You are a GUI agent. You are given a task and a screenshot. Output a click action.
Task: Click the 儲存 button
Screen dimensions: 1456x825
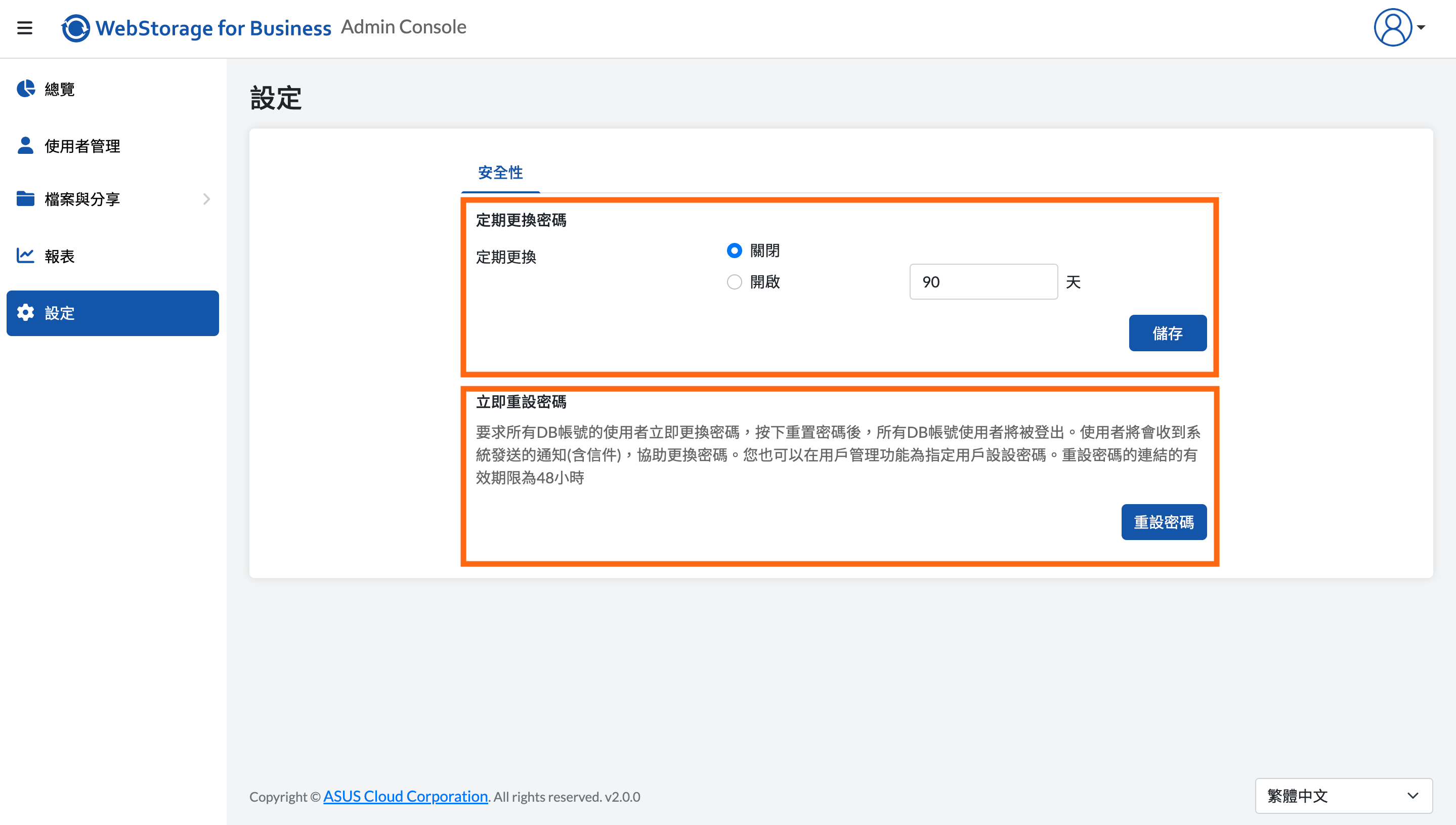(x=1167, y=333)
